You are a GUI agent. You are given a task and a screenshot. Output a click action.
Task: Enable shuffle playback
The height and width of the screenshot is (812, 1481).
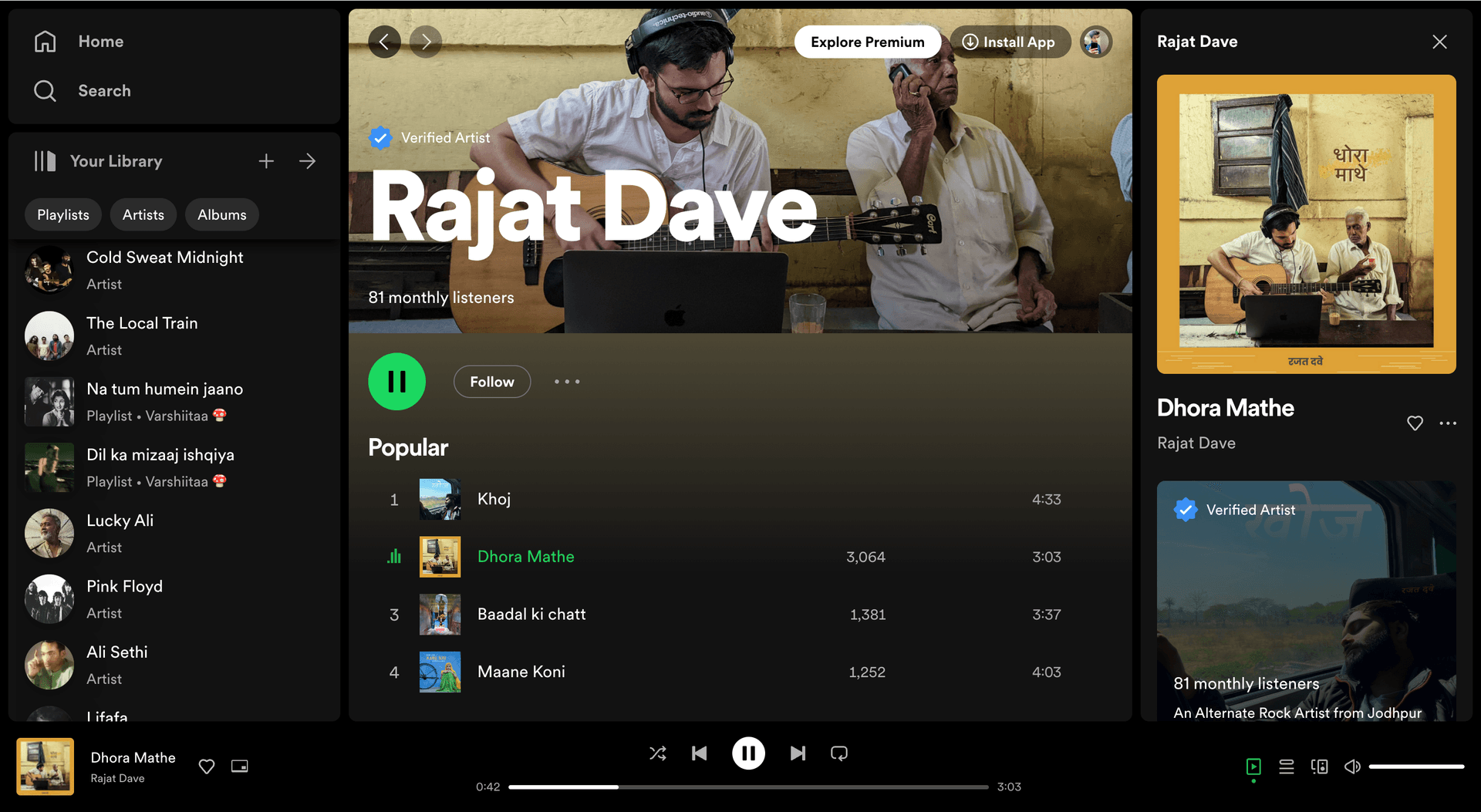(x=658, y=753)
